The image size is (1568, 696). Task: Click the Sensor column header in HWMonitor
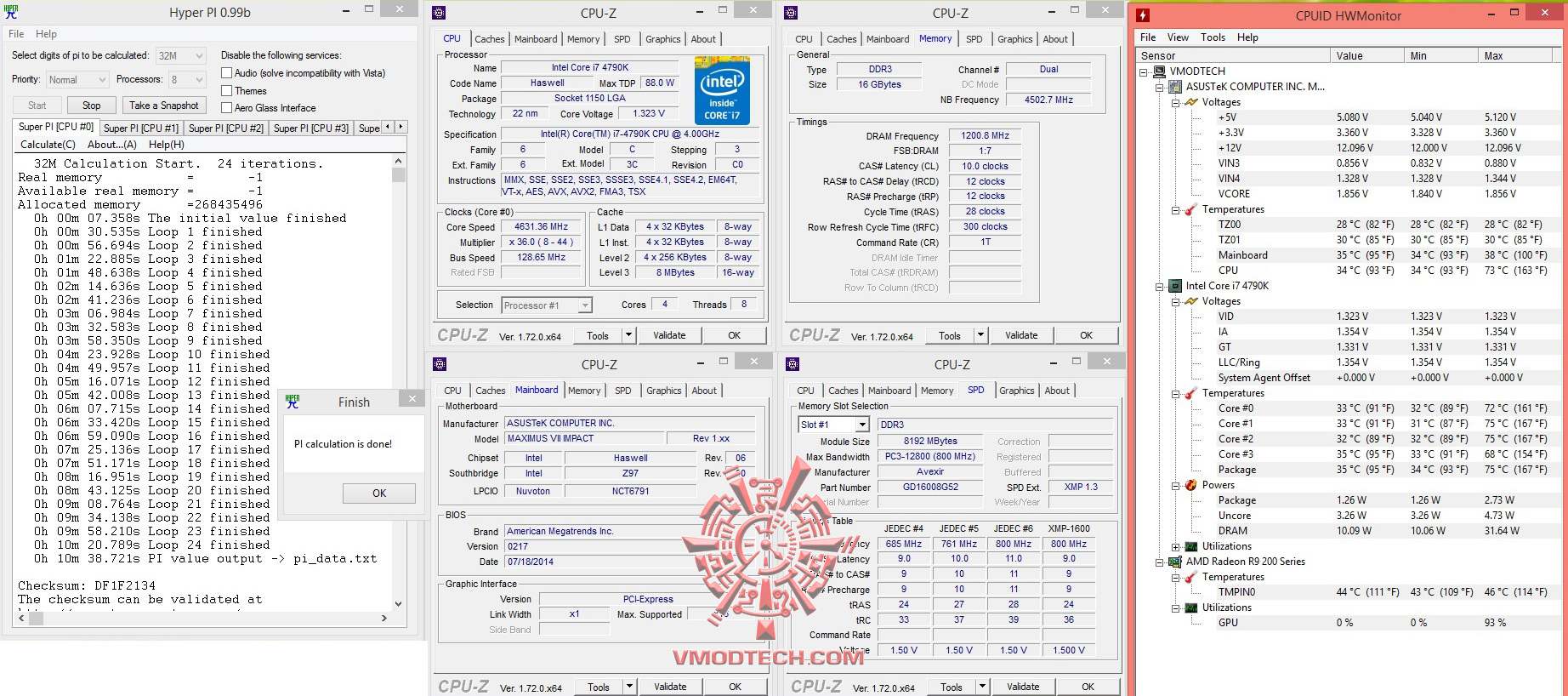coord(1233,56)
